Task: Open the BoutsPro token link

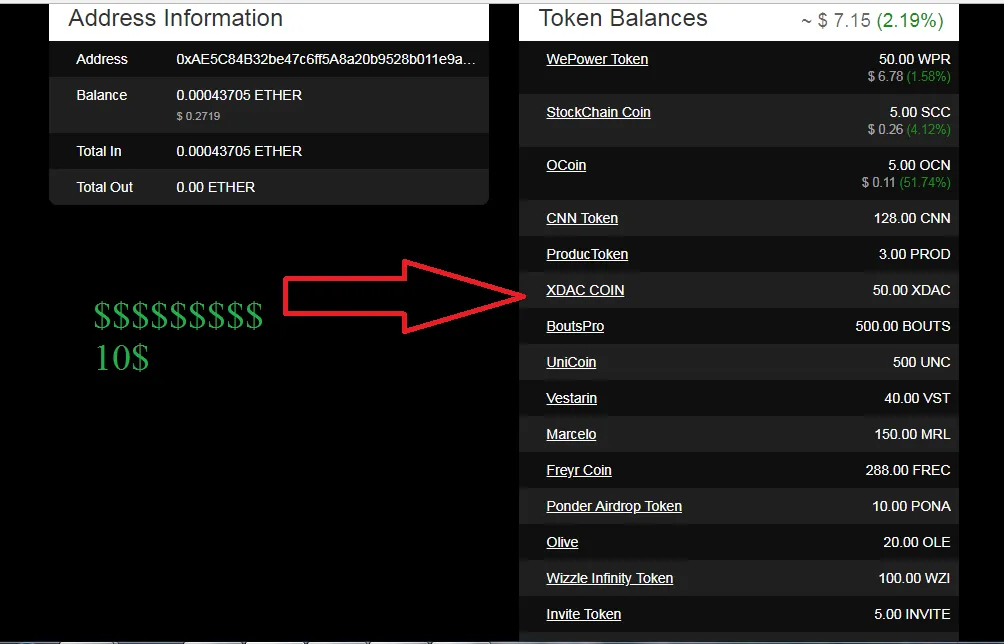Action: coord(575,326)
